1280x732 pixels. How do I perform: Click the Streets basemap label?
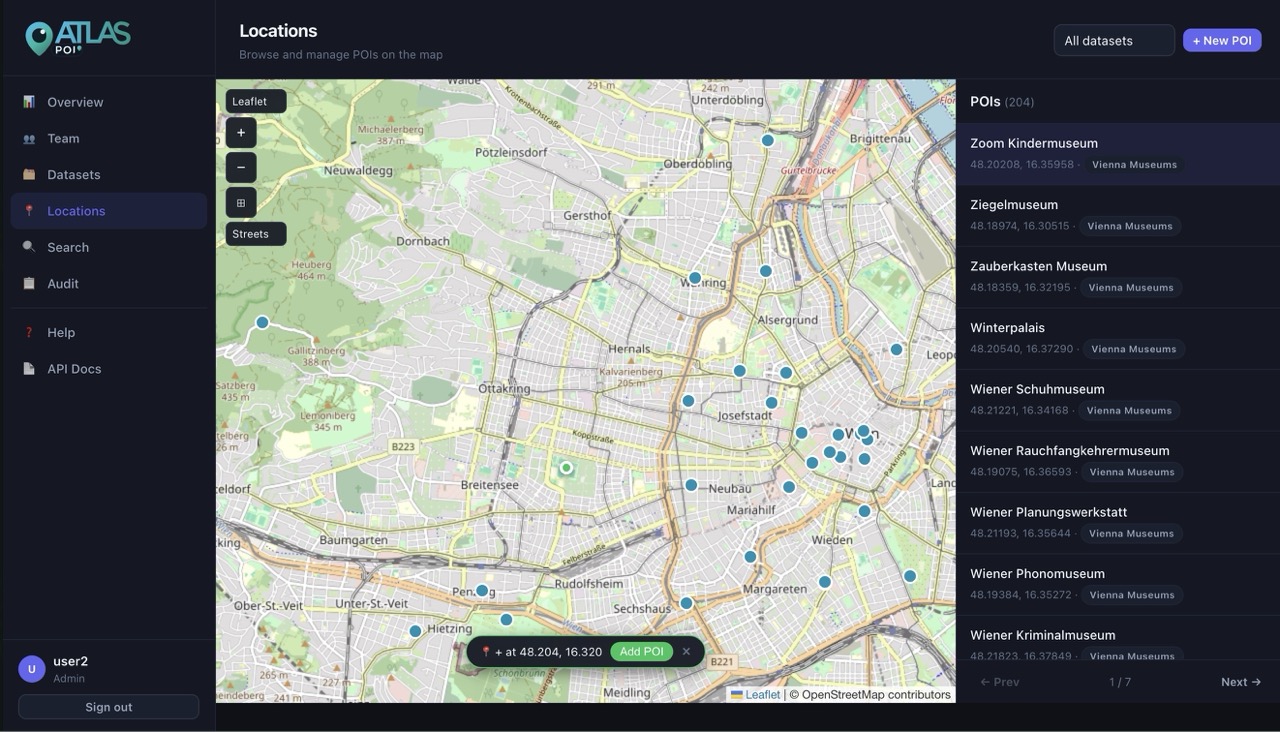pyautogui.click(x=256, y=234)
